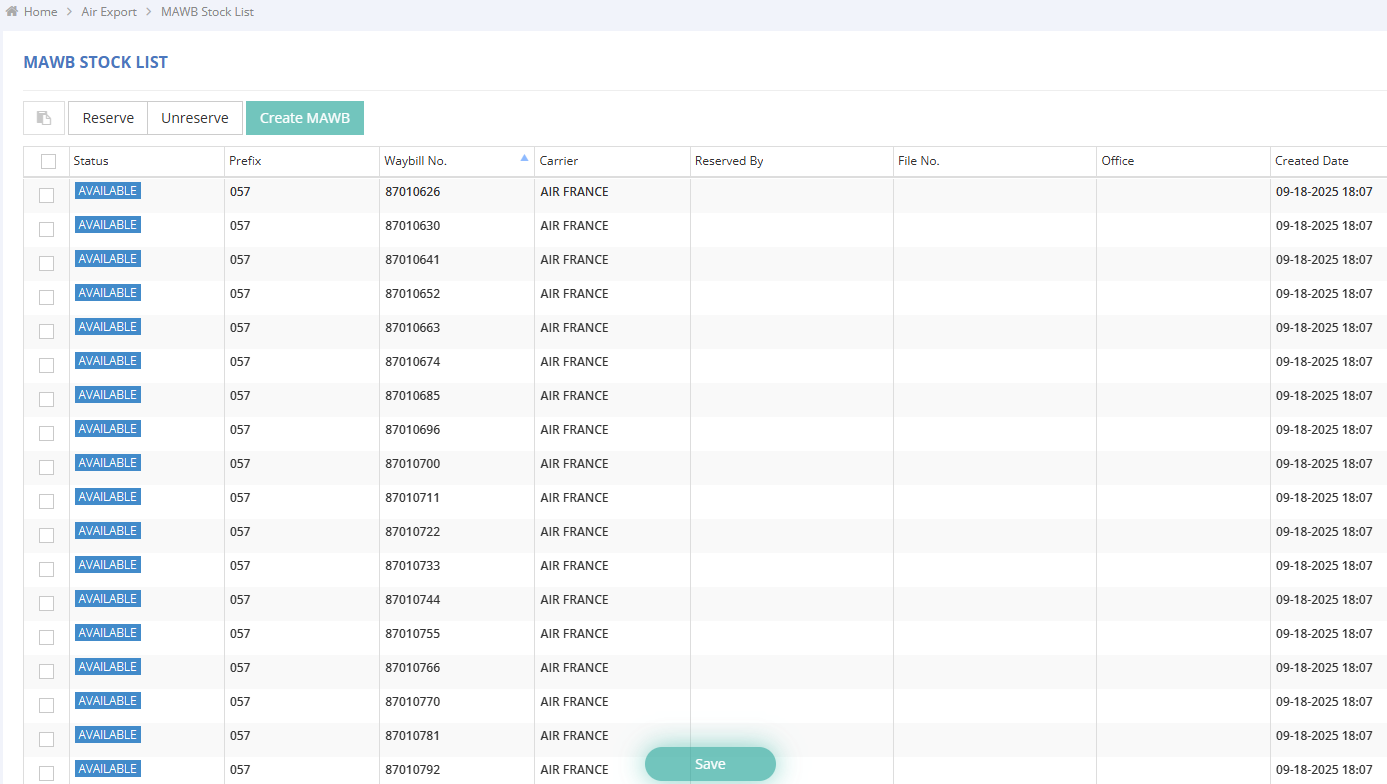Click the Home icon in the breadcrumb
The height and width of the screenshot is (784, 1387).
tap(12, 12)
